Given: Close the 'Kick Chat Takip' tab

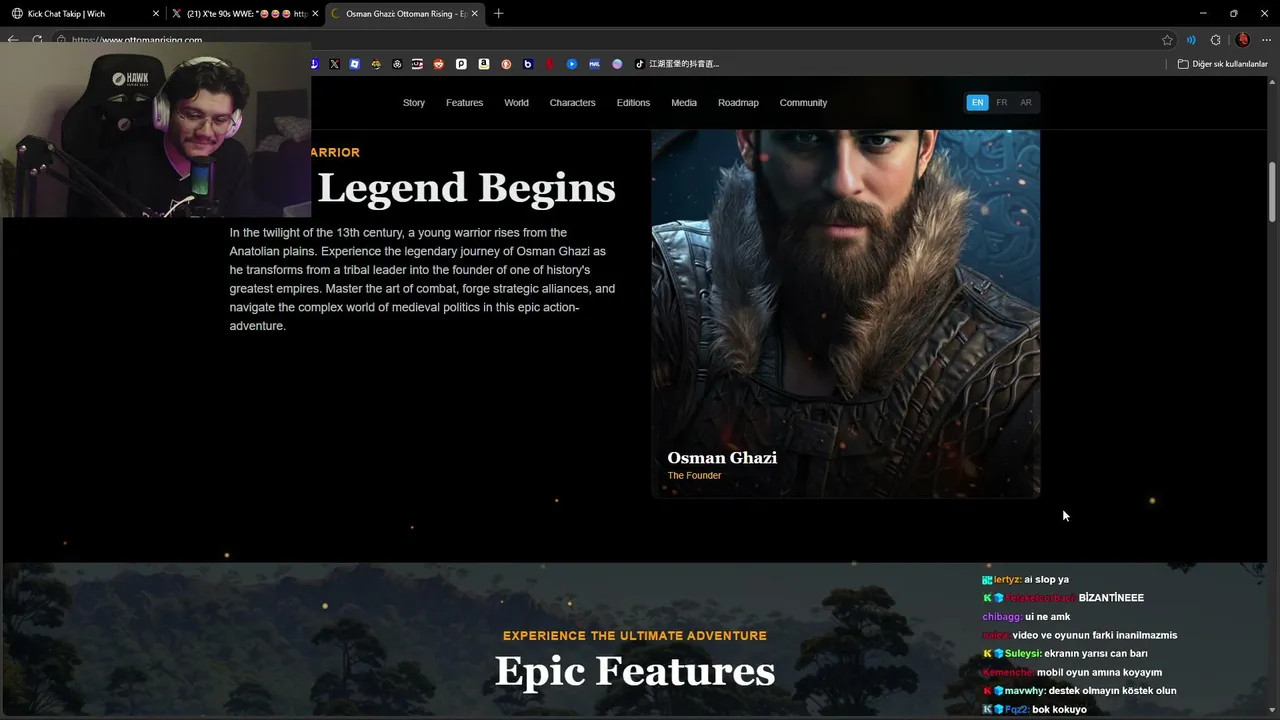Looking at the screenshot, I should pyautogui.click(x=156, y=14).
